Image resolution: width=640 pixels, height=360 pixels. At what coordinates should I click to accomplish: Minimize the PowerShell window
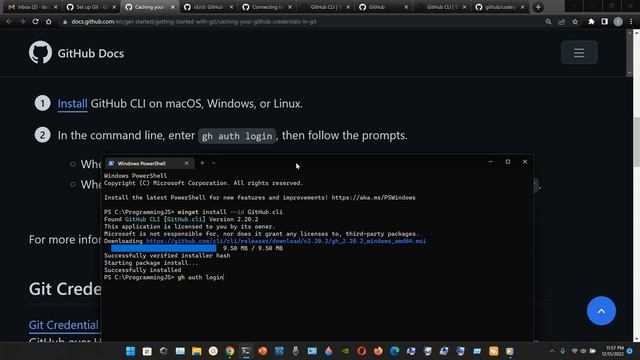tap(491, 162)
